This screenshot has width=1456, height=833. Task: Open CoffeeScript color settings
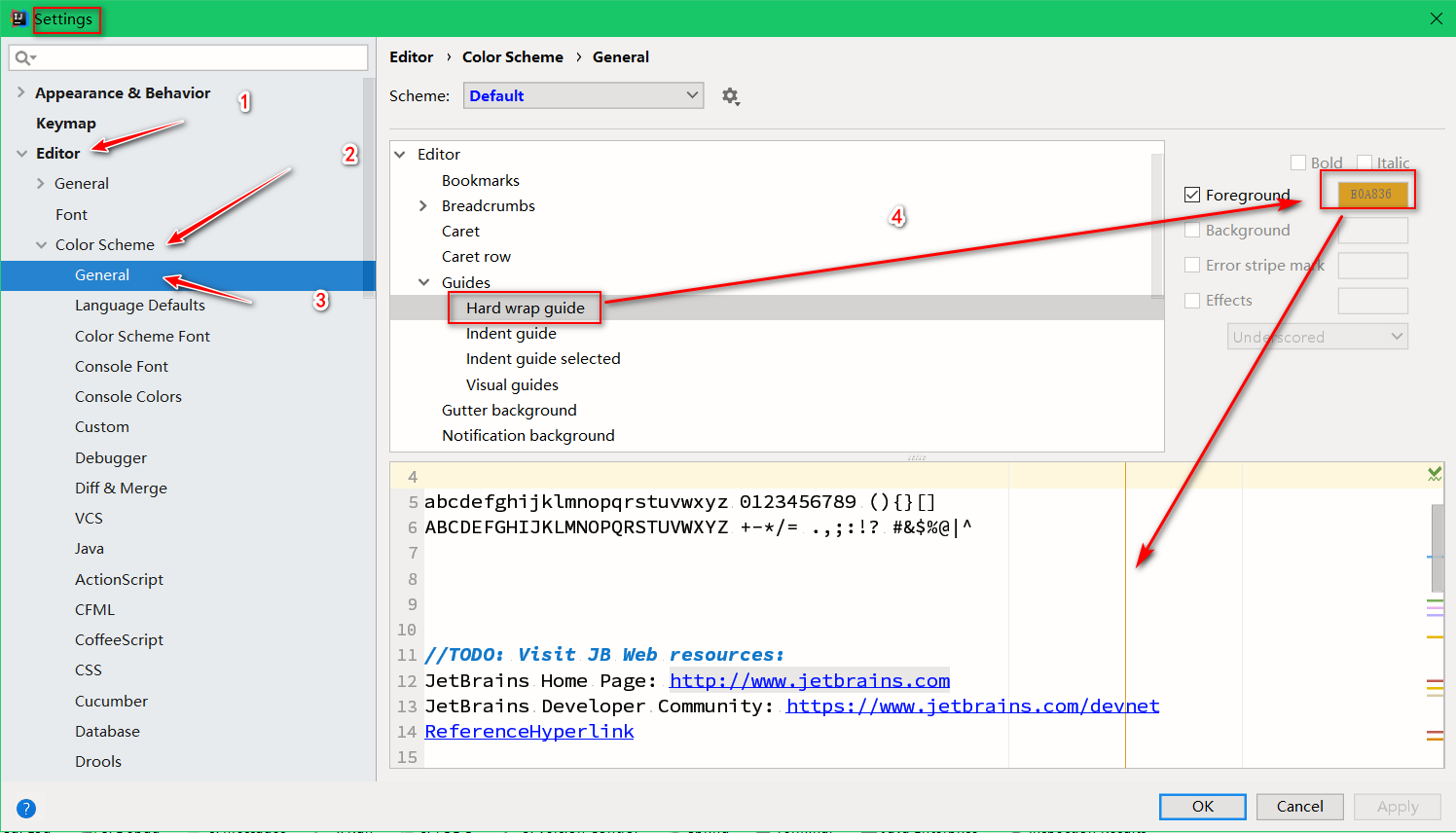(119, 639)
